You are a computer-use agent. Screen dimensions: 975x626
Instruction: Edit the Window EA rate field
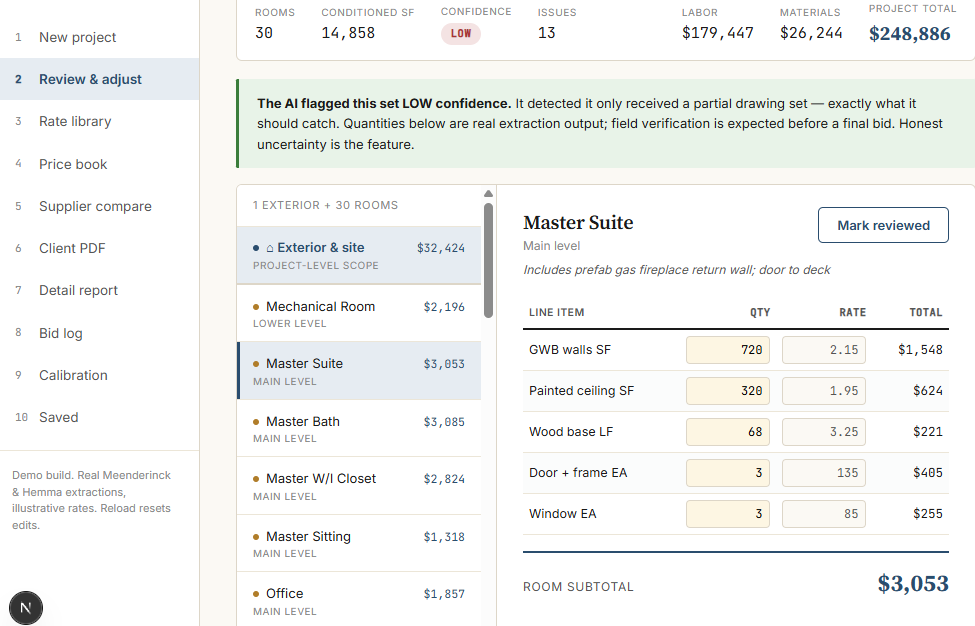[x=823, y=514]
